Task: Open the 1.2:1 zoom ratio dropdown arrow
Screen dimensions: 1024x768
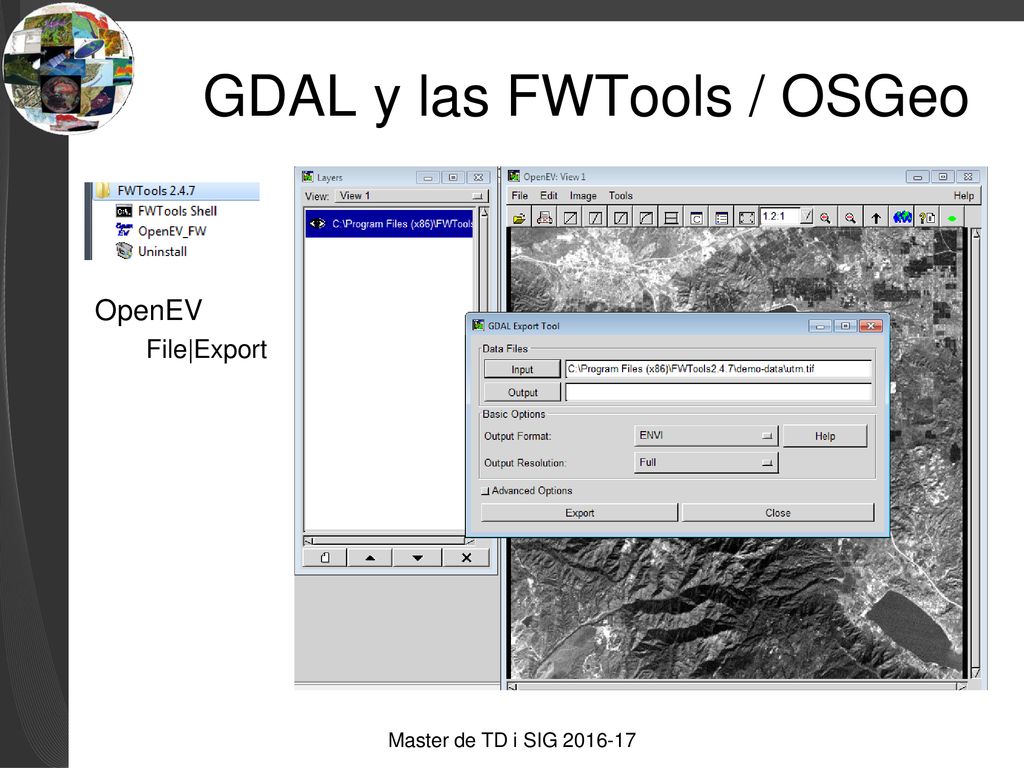Action: (x=807, y=216)
